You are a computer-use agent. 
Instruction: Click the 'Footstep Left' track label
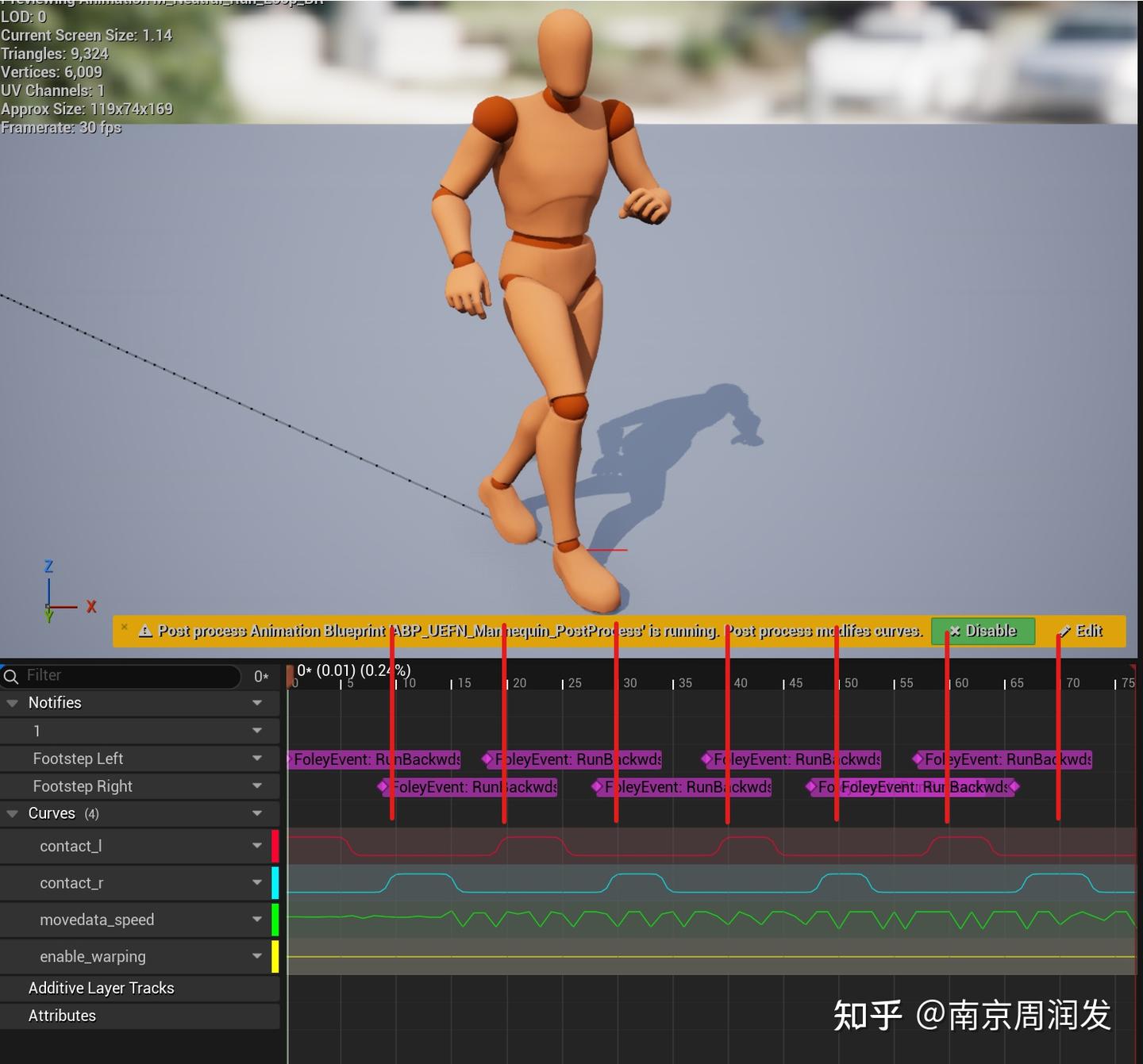tap(78, 759)
